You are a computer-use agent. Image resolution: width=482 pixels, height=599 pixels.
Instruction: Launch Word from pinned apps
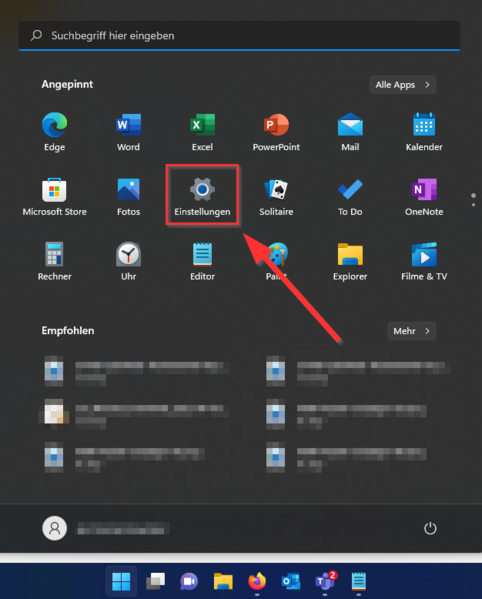point(128,131)
